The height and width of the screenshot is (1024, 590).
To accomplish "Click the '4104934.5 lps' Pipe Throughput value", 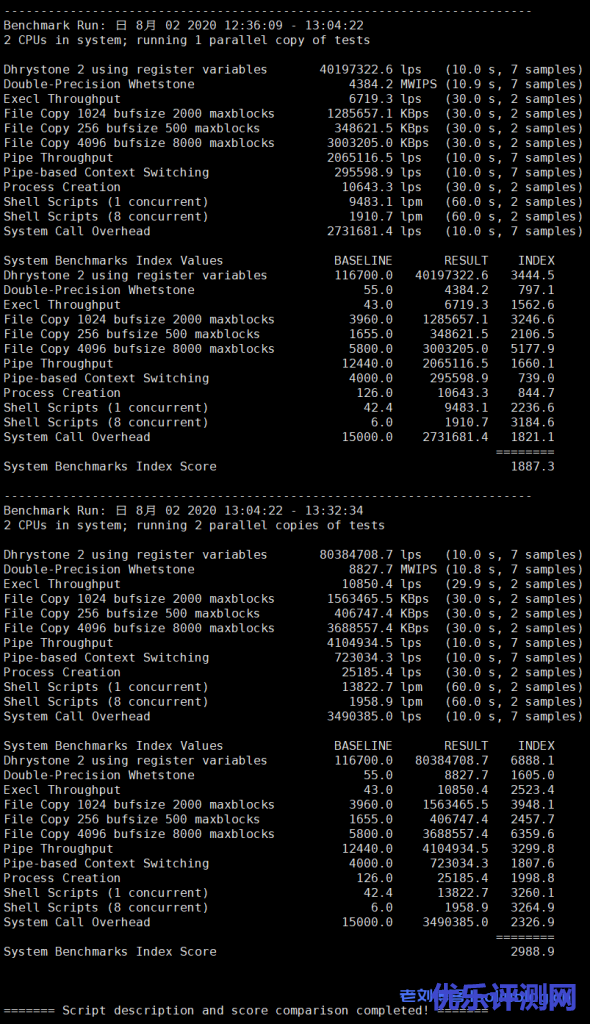I will click(374, 643).
